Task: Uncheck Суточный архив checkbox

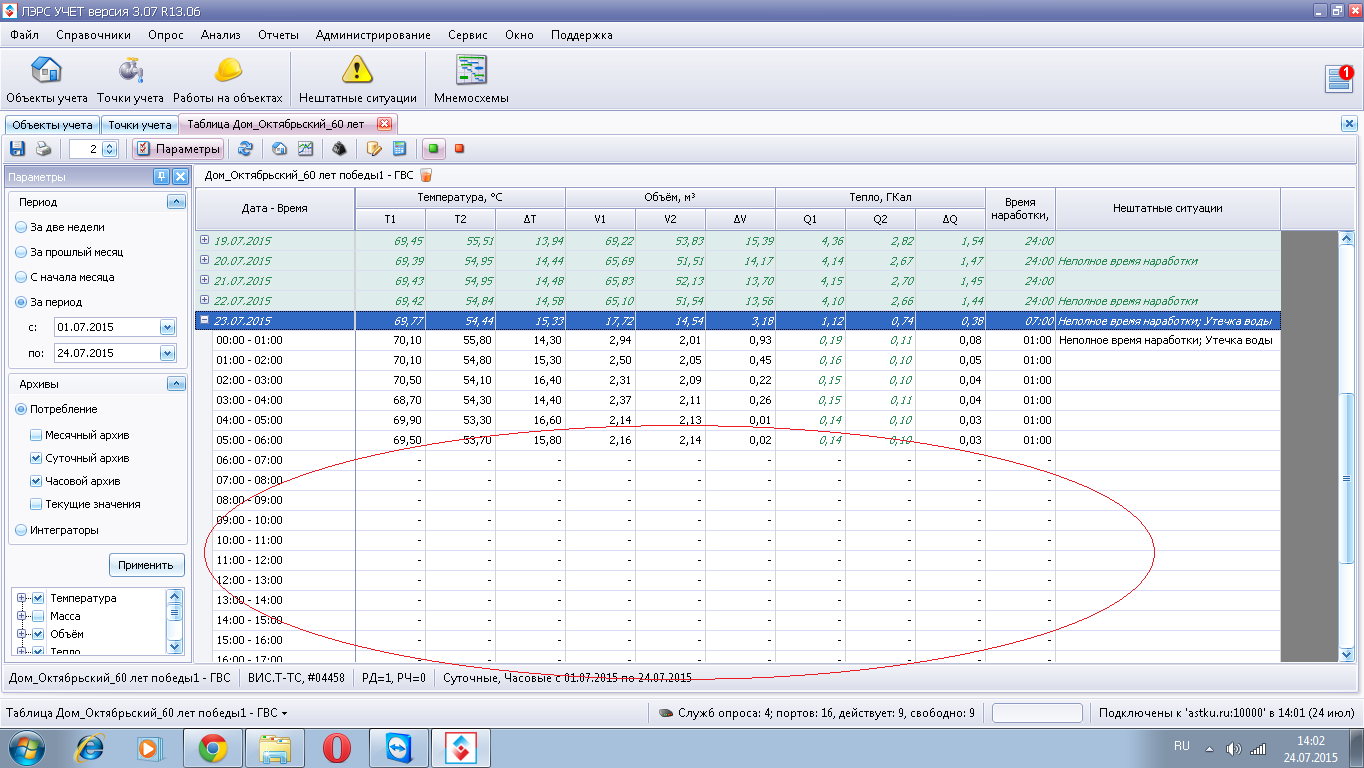Action: point(36,458)
